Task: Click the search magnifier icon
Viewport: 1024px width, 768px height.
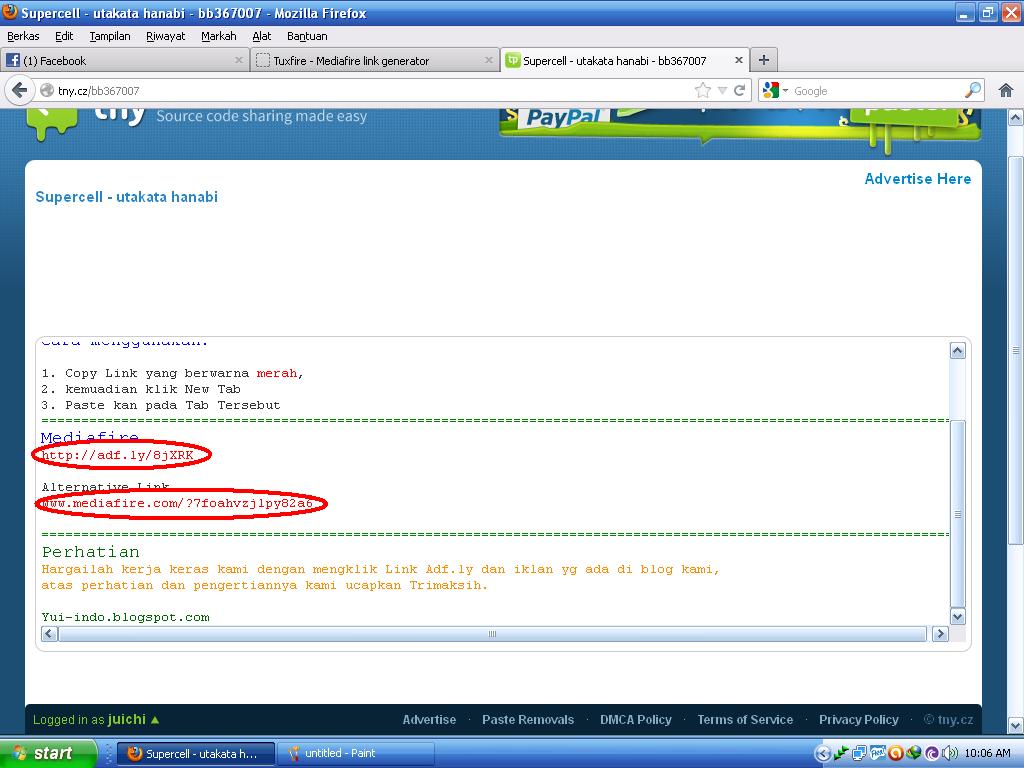Action: coord(973,90)
